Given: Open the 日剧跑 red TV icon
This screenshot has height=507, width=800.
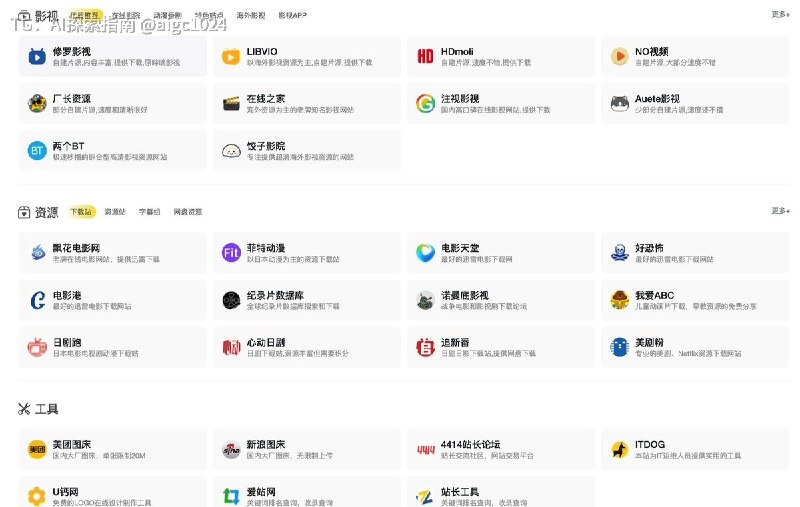Looking at the screenshot, I should [37, 347].
